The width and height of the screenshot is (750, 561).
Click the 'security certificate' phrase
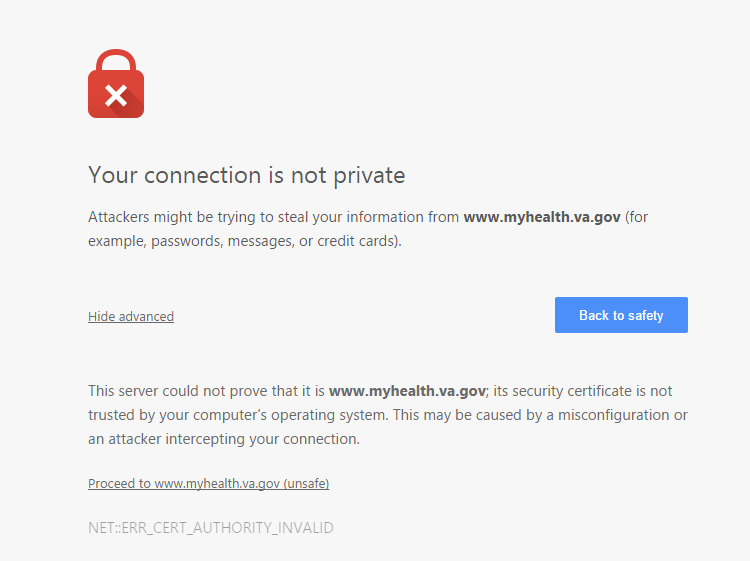(573, 391)
